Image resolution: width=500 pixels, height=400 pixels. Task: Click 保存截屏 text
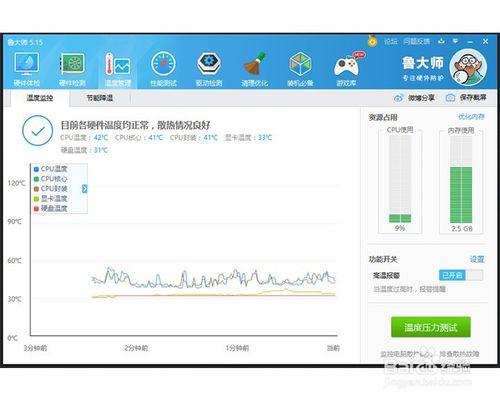[x=473, y=98]
